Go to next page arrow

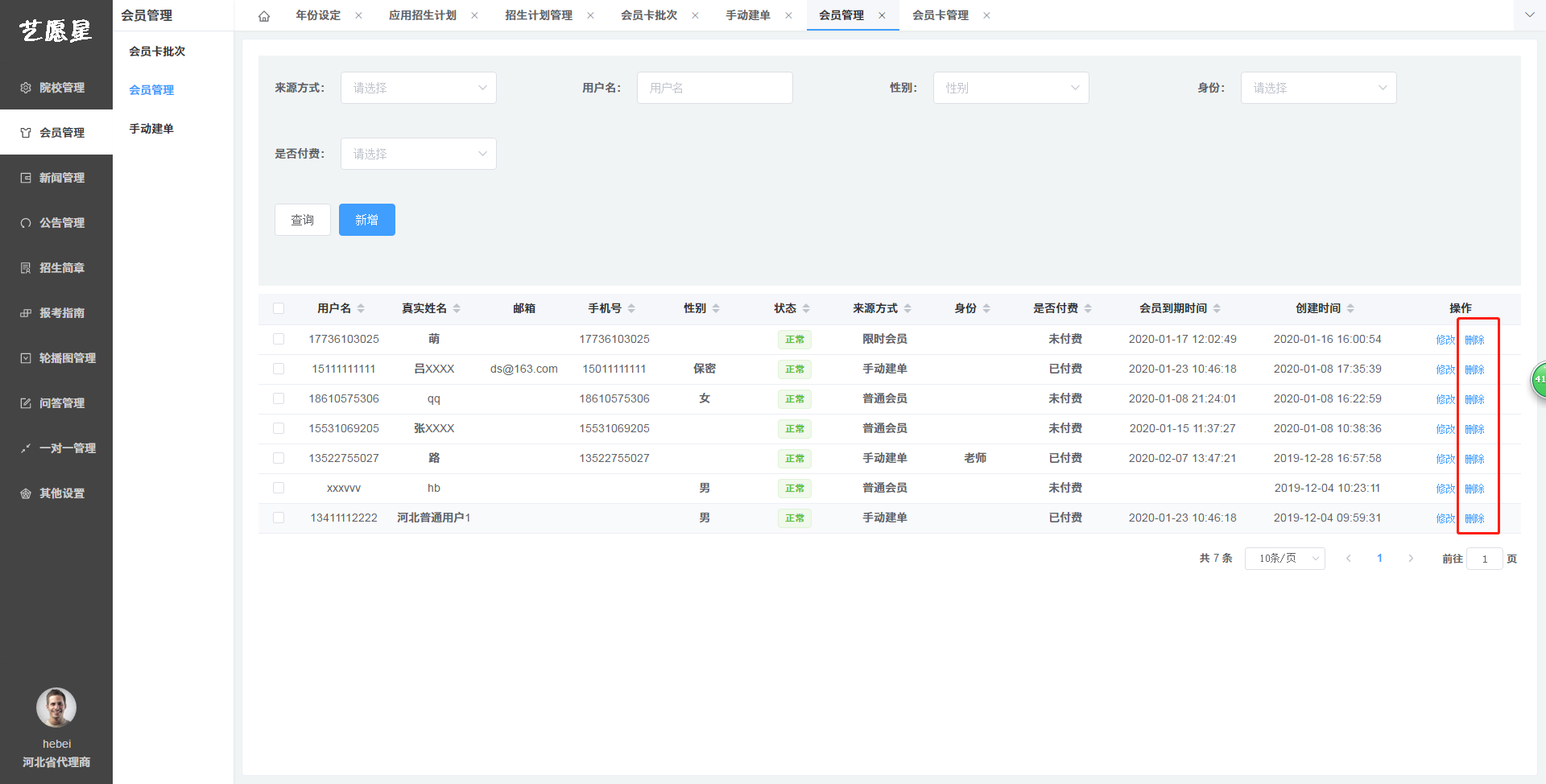[1411, 559]
